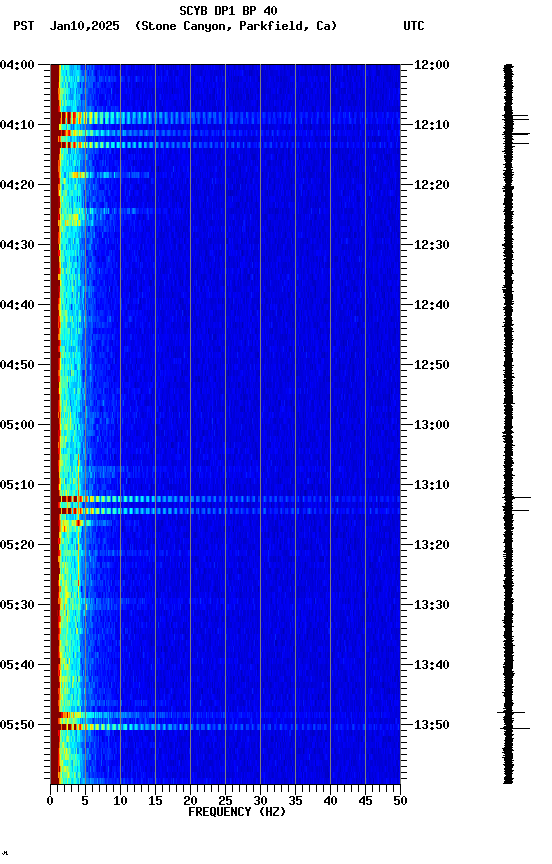Click the '05:10' PST time label
Viewport: 552px width, 864px height.
(x=17, y=485)
